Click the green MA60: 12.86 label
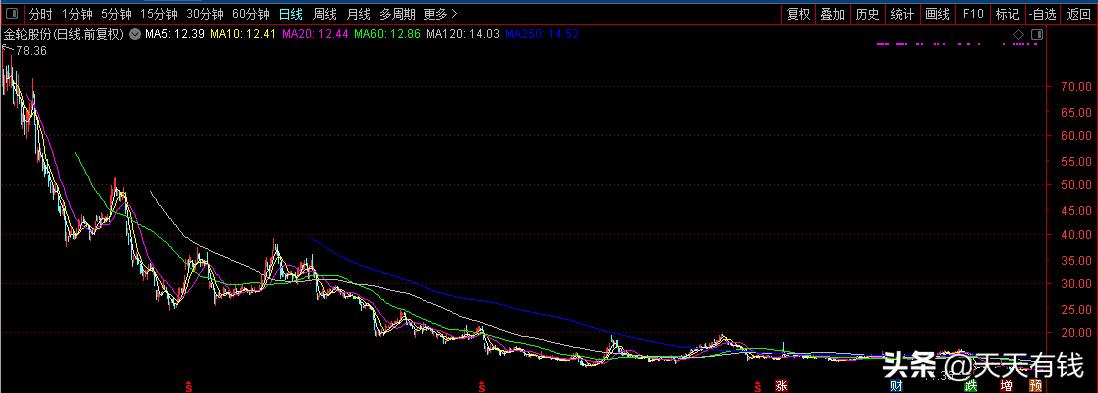The height and width of the screenshot is (393, 1098). point(387,34)
